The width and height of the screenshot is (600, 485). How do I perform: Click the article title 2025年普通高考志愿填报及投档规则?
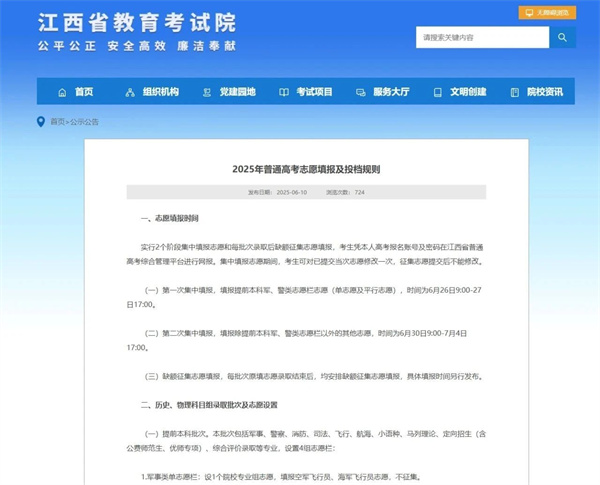point(306,169)
